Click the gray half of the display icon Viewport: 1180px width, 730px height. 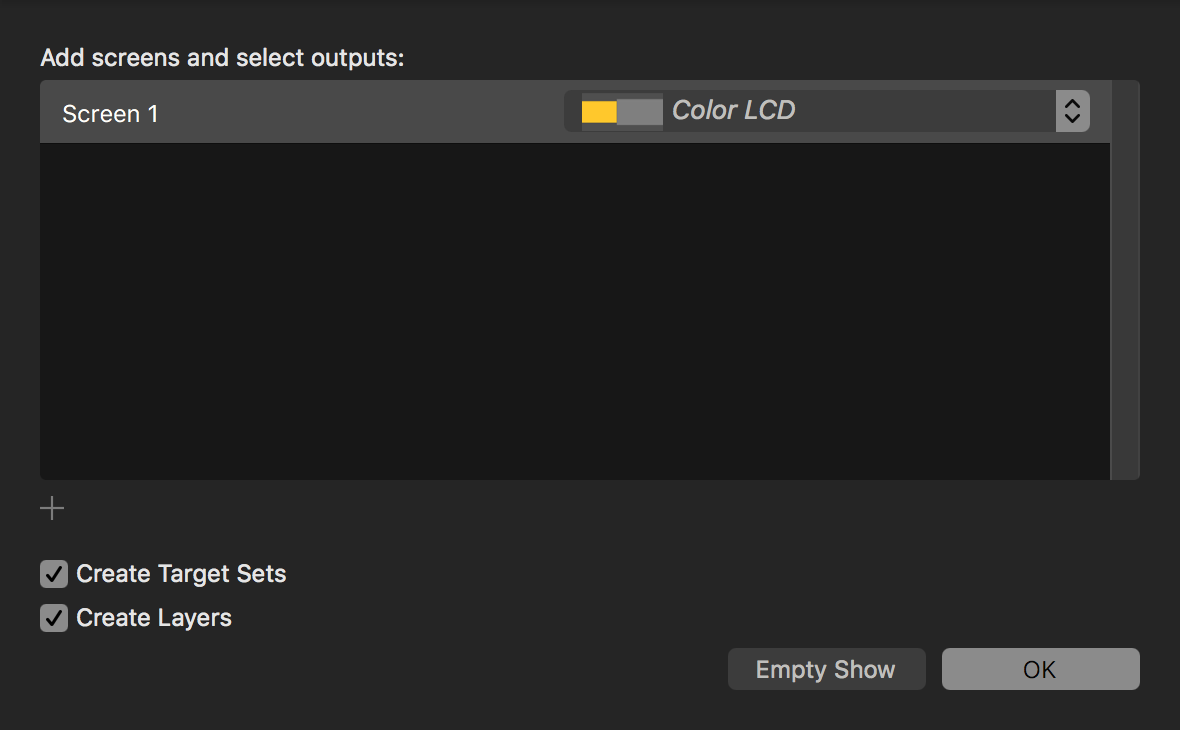pos(640,112)
